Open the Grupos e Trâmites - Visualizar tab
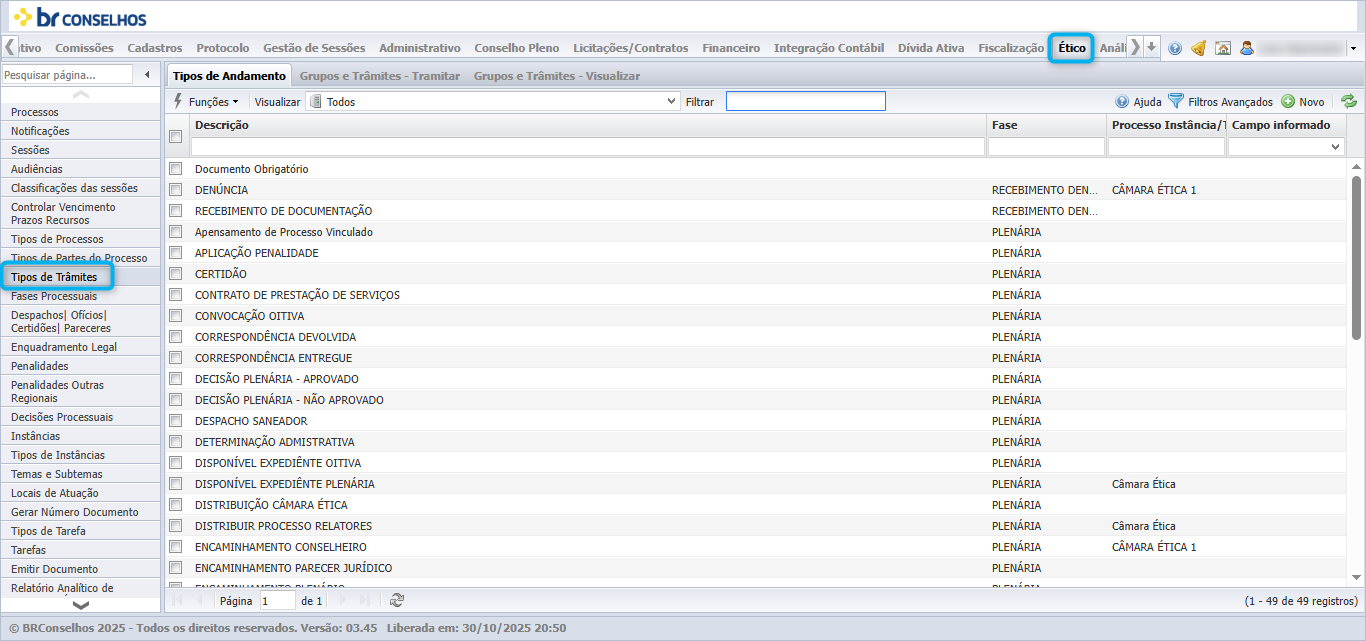 point(557,76)
